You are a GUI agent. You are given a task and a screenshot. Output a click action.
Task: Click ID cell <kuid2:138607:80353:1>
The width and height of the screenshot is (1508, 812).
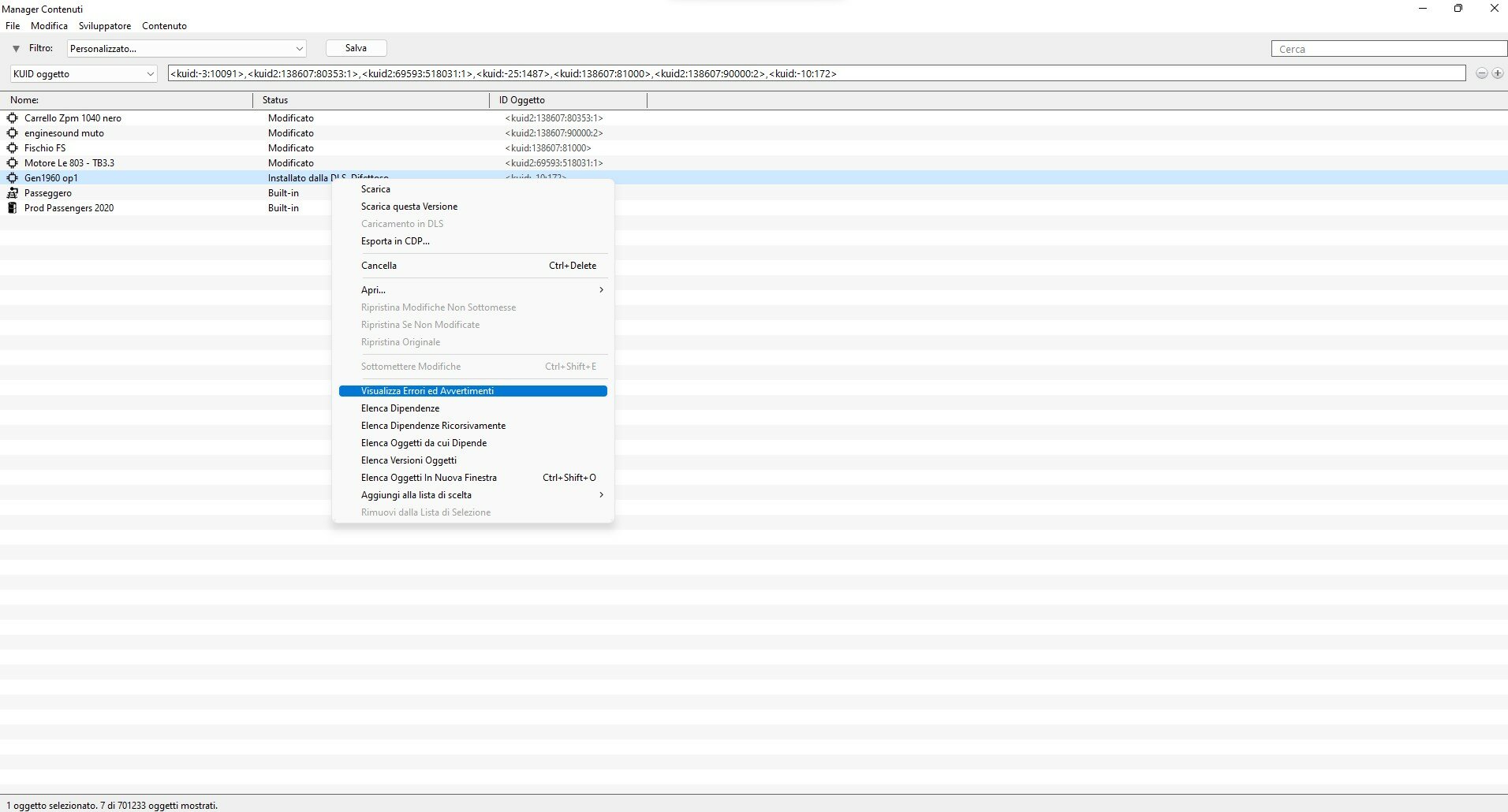554,118
